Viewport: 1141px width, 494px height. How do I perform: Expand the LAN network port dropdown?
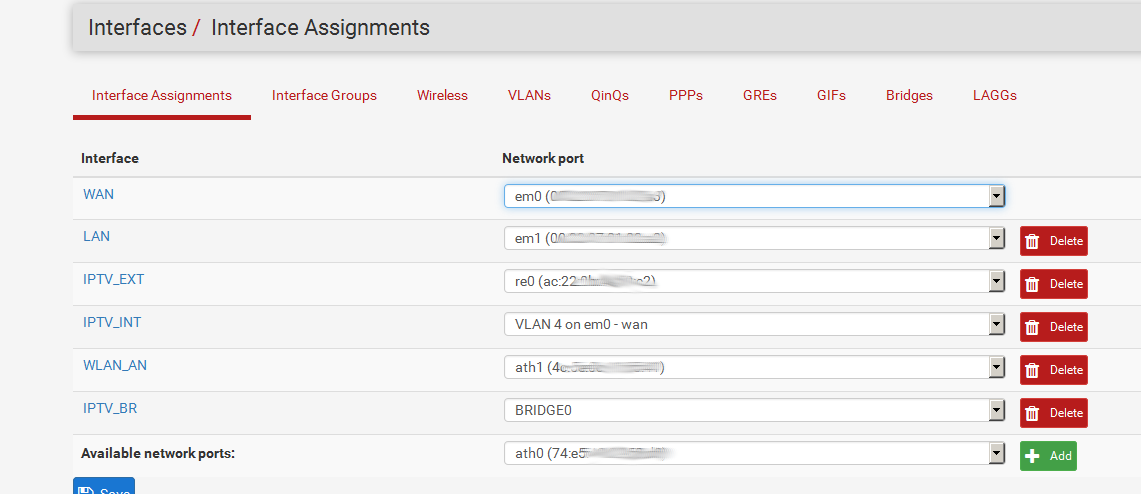754,238
